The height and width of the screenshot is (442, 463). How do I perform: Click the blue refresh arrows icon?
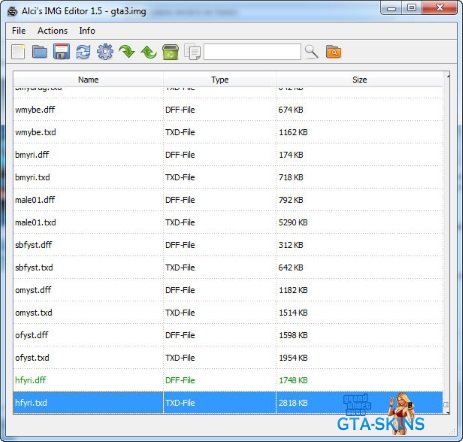click(x=83, y=52)
